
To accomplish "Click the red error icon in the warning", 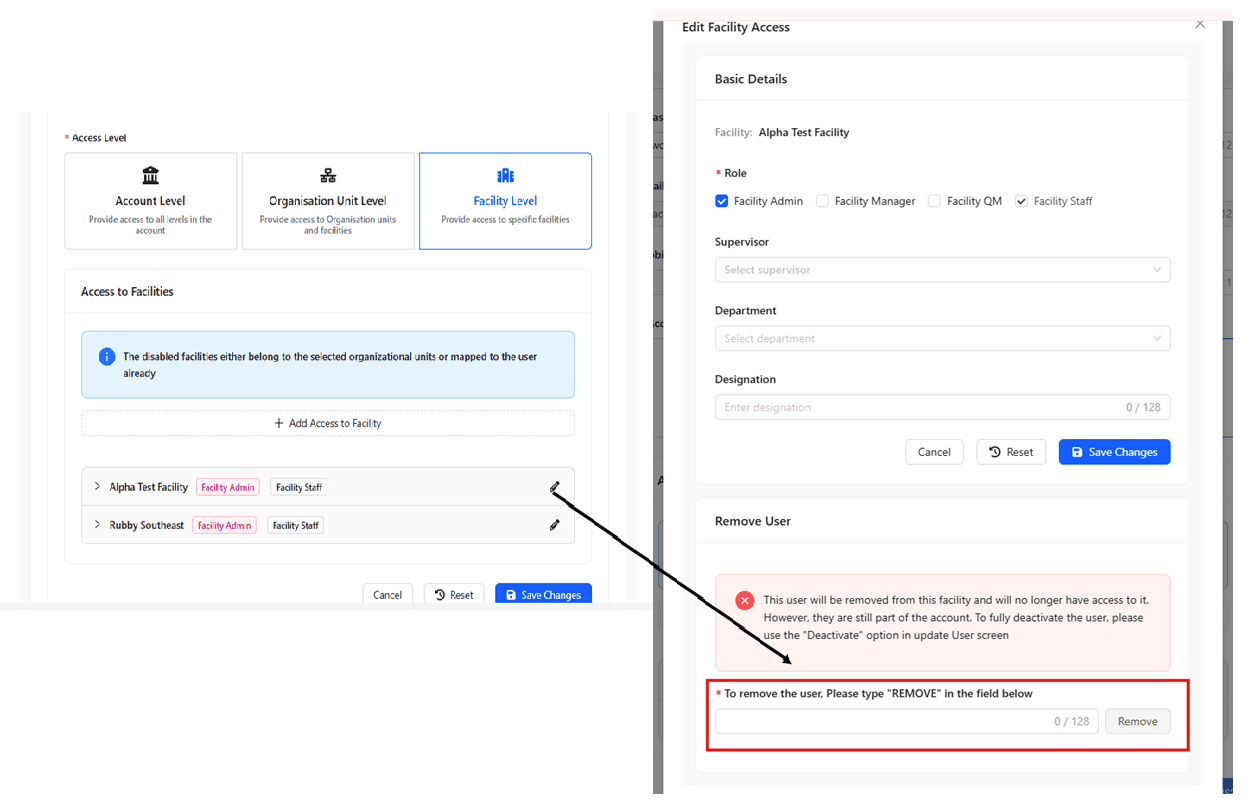I will coord(744,600).
